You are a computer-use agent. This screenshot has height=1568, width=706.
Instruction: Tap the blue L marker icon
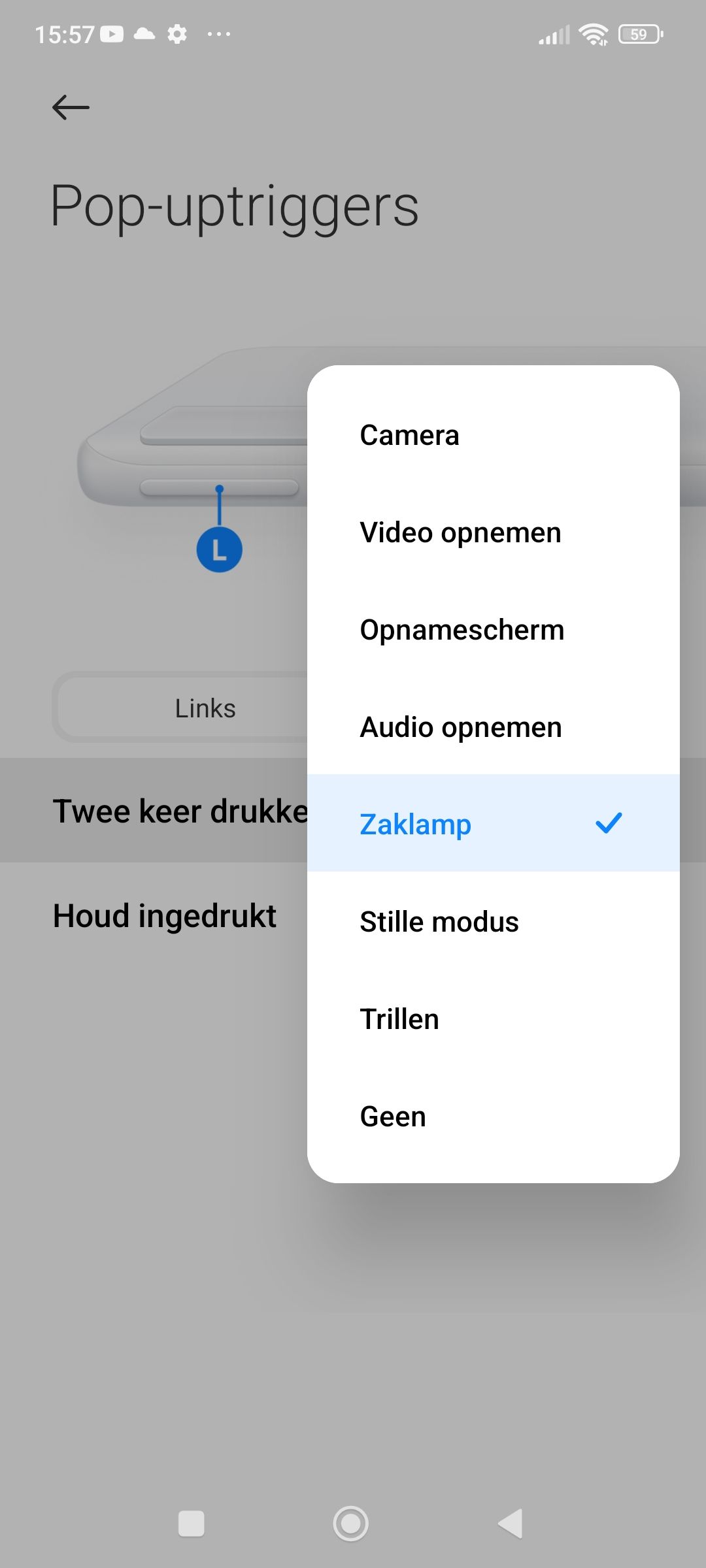219,549
